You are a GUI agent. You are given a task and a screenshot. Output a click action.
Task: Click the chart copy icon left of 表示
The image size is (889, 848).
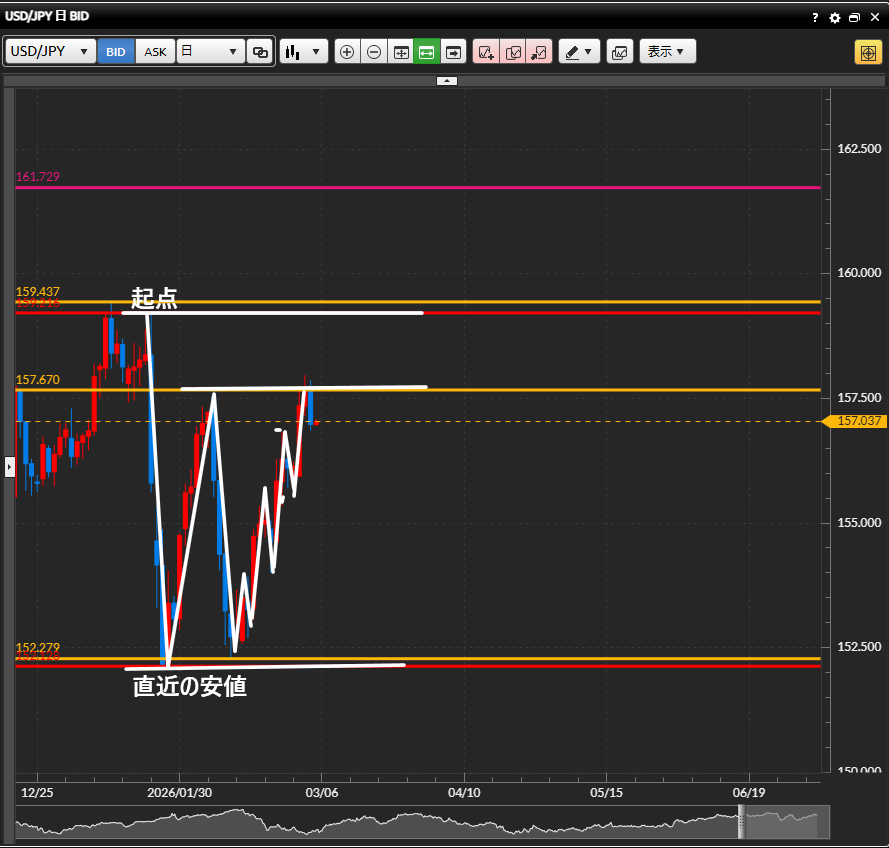(x=619, y=52)
